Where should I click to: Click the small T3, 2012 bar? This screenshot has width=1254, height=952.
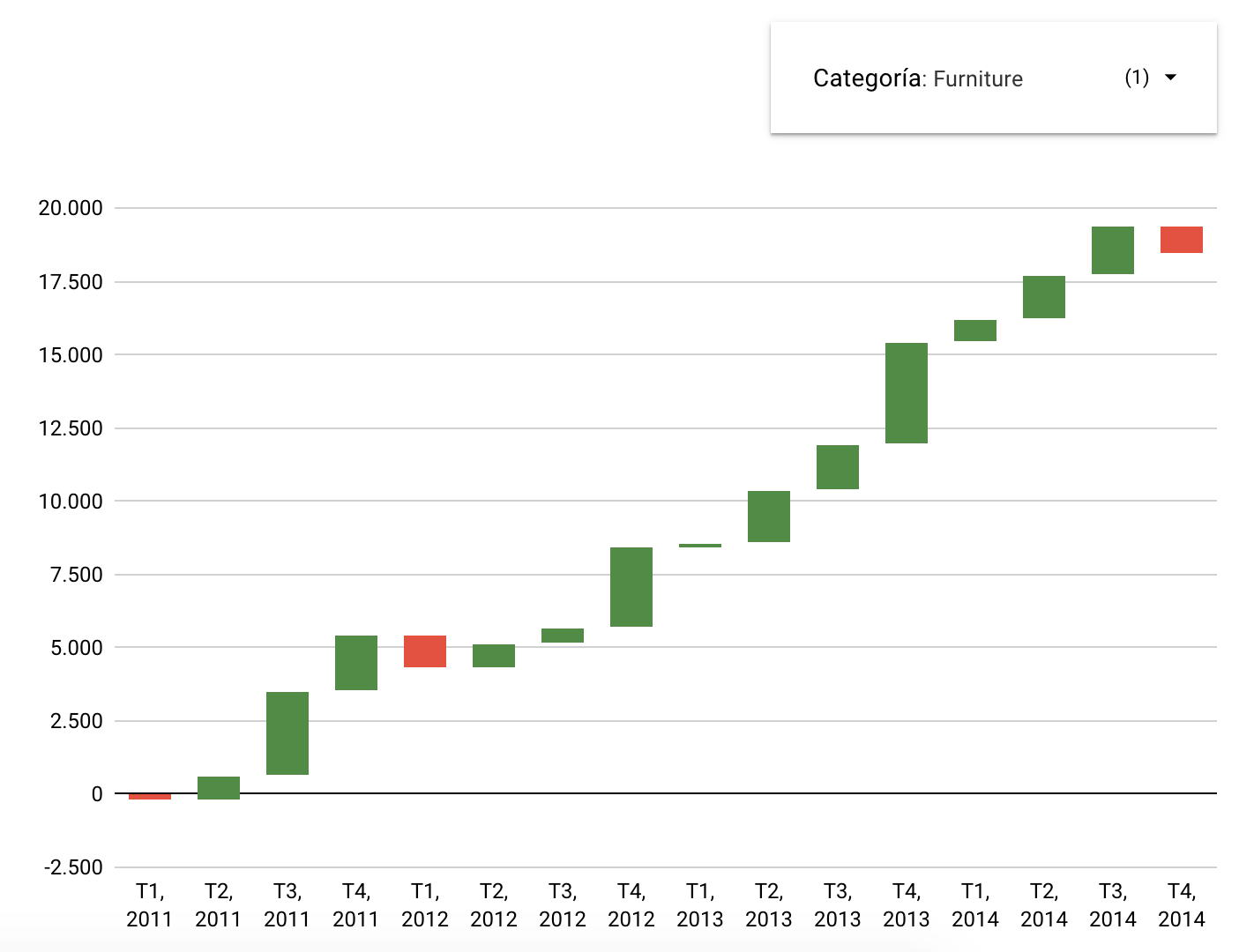point(563,636)
